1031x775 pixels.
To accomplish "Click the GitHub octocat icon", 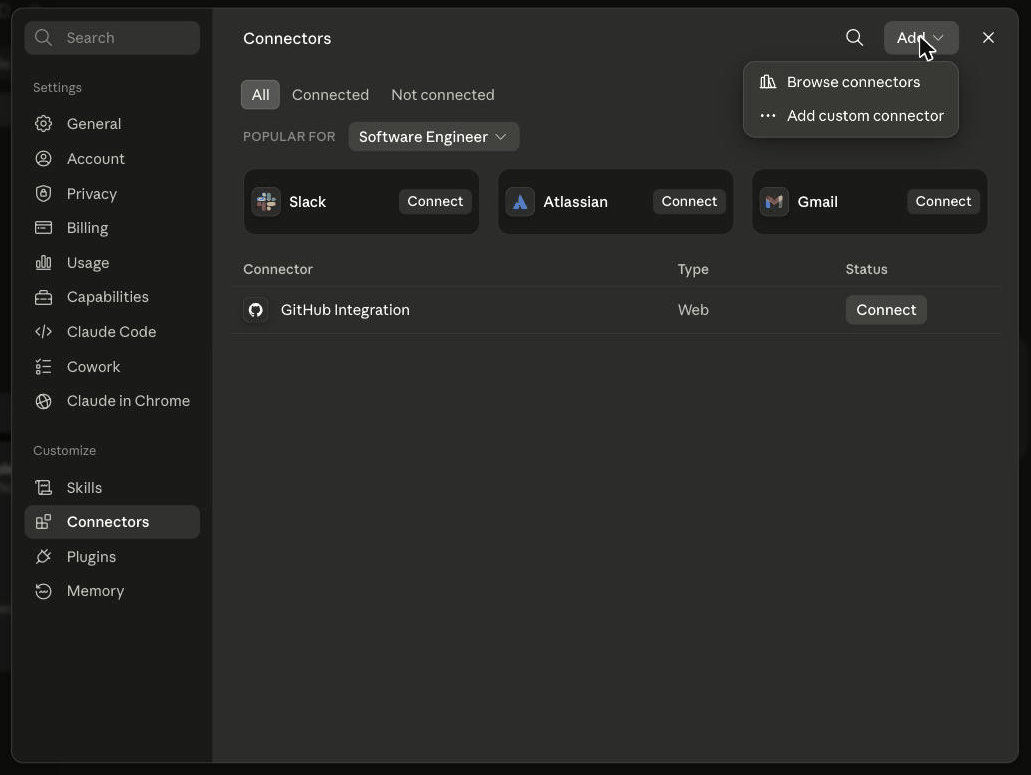I will tap(256, 310).
